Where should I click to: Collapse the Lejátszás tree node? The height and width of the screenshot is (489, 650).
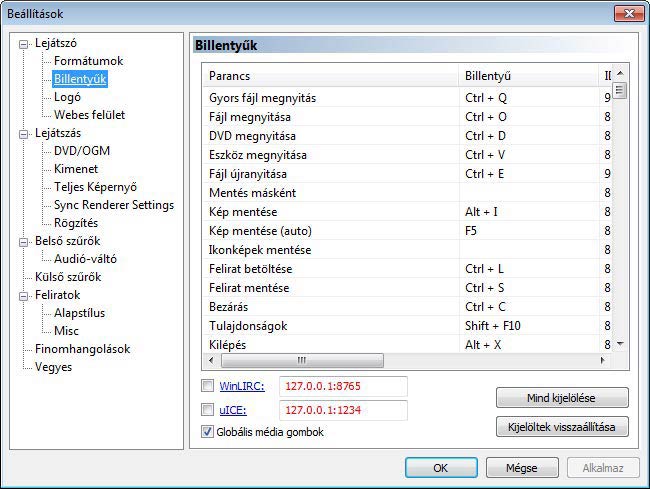25,133
